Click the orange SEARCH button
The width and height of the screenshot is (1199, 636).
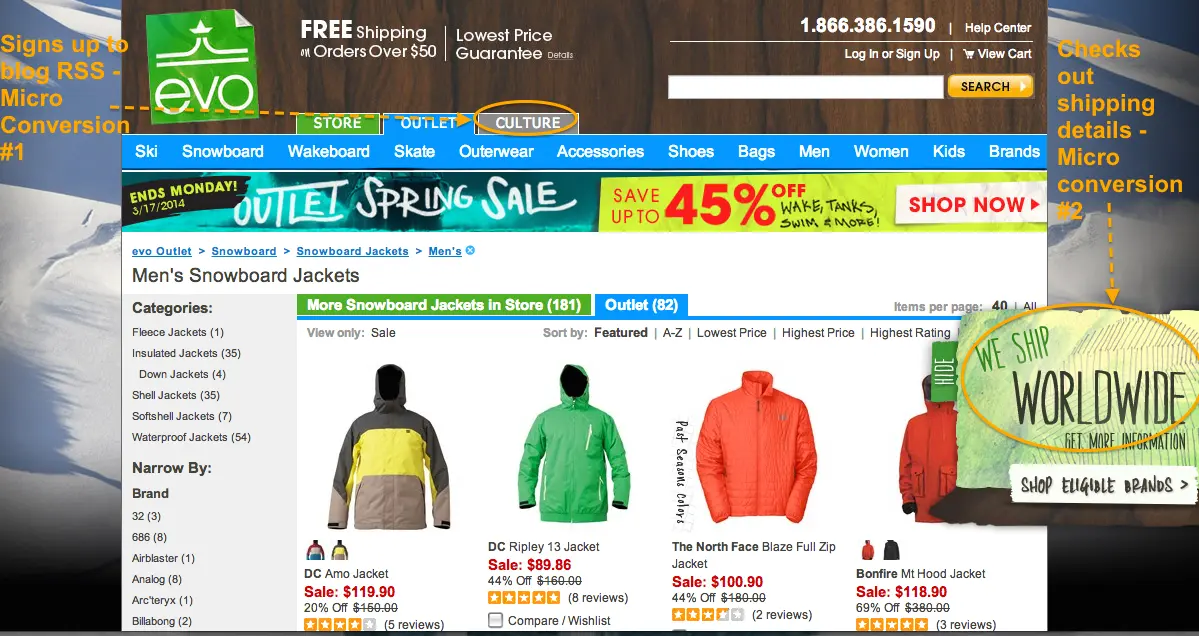(990, 86)
